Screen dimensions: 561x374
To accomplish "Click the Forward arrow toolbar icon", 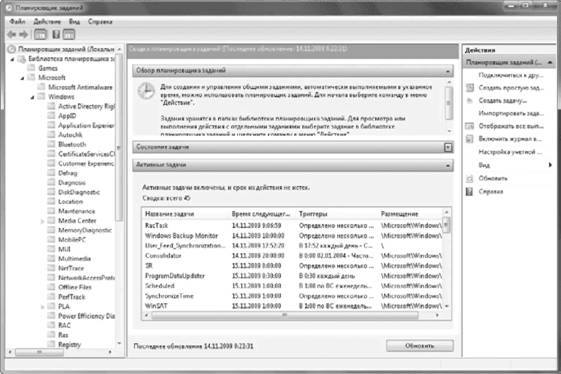I will 24,34.
